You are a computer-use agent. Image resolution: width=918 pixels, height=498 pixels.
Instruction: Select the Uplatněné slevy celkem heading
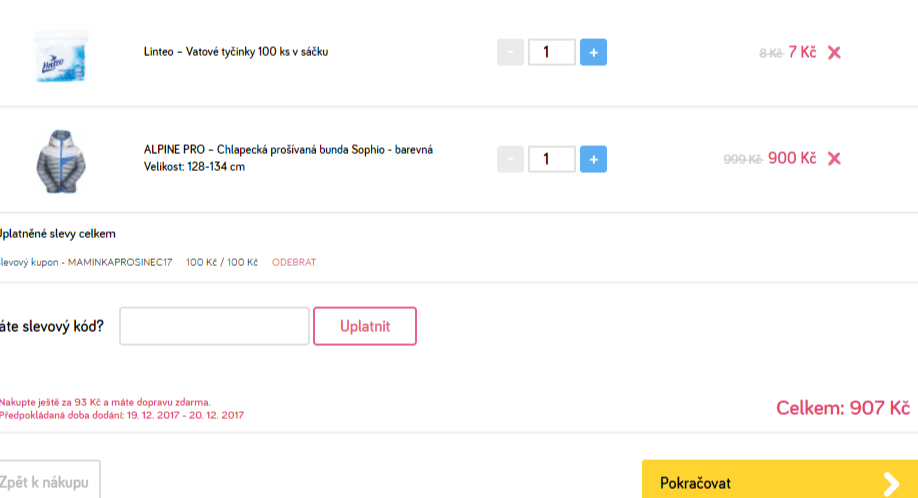57,233
